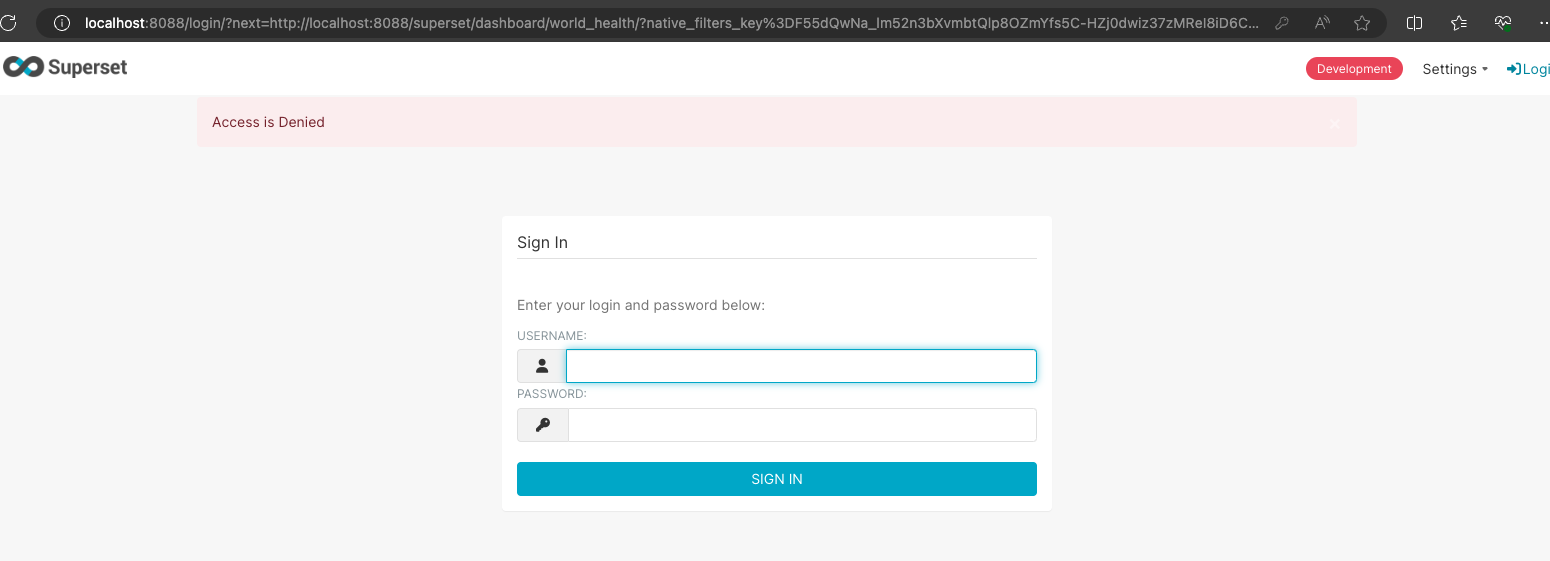Open the browser more options menu
Screen dimensions: 1550x561
click(x=1541, y=22)
